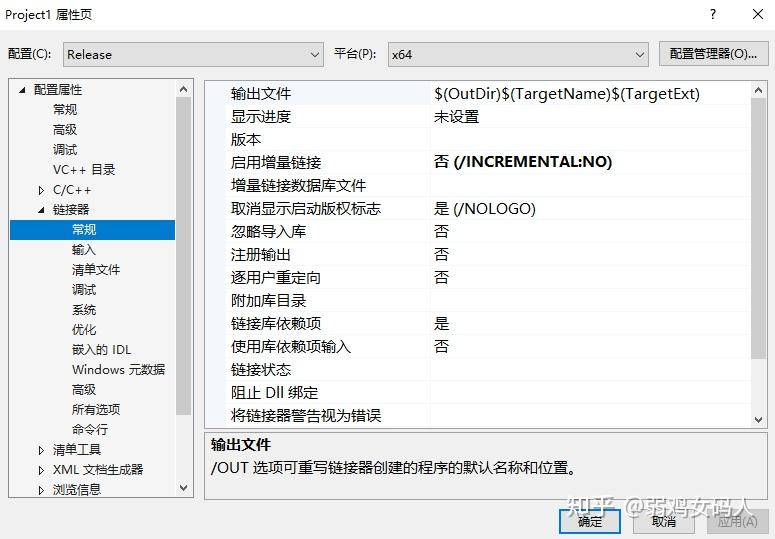The width and height of the screenshot is (775, 539).
Task: Select highlighted 常规 under 链接器
Action: (92, 230)
